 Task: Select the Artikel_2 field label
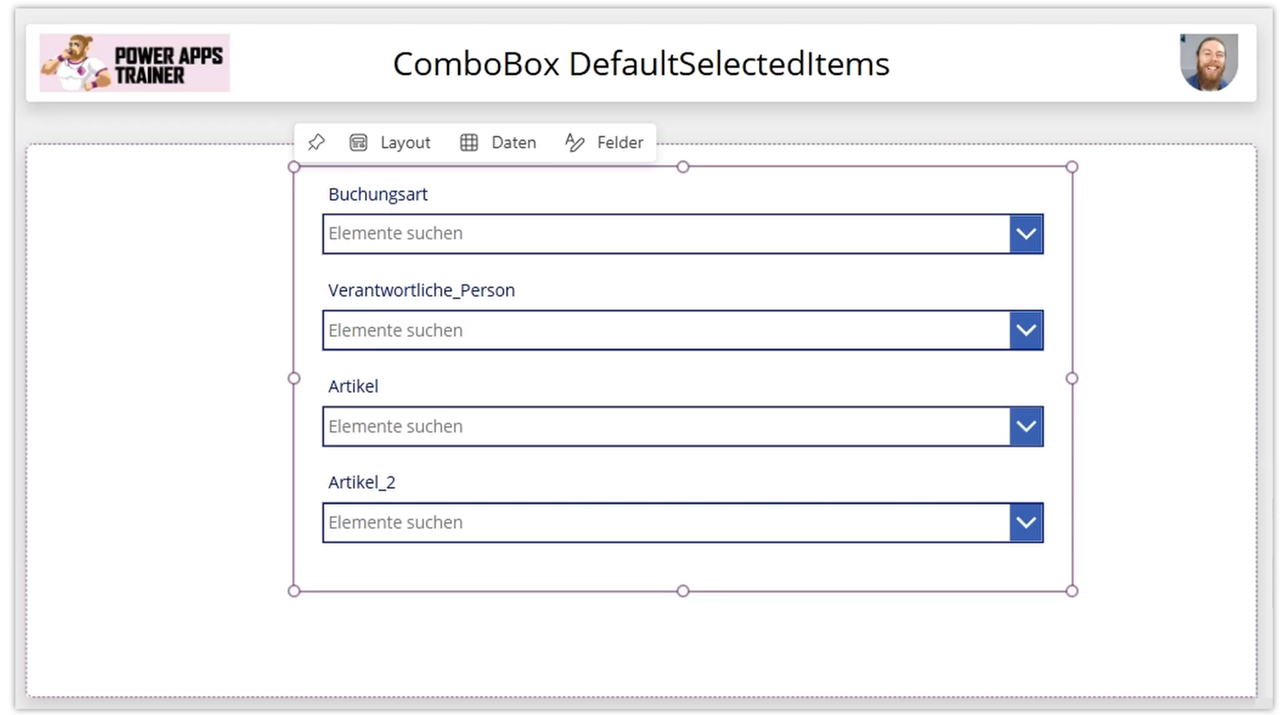click(362, 482)
